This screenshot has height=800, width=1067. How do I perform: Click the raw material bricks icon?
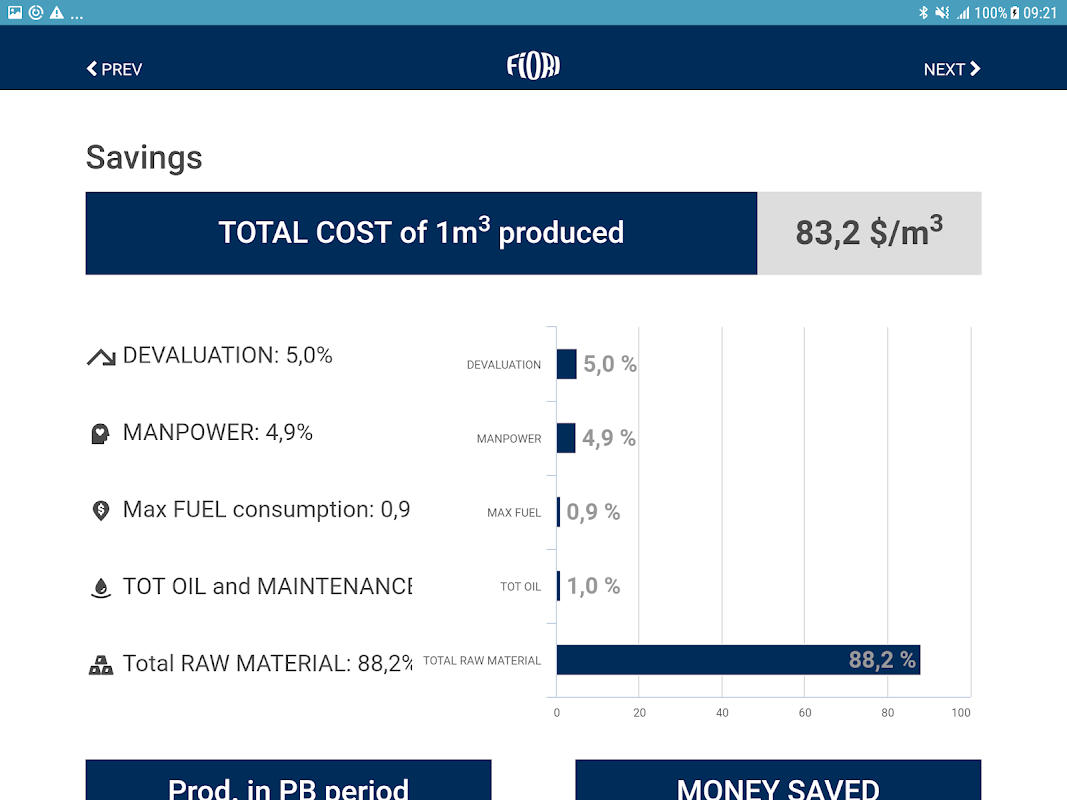pyautogui.click(x=100, y=664)
